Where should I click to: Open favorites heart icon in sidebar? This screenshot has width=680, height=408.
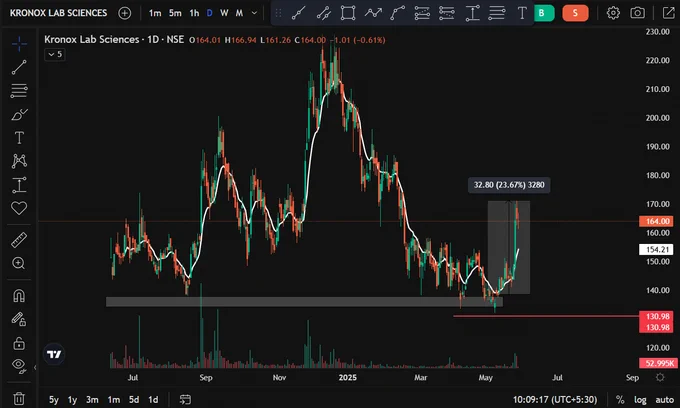(x=19, y=208)
